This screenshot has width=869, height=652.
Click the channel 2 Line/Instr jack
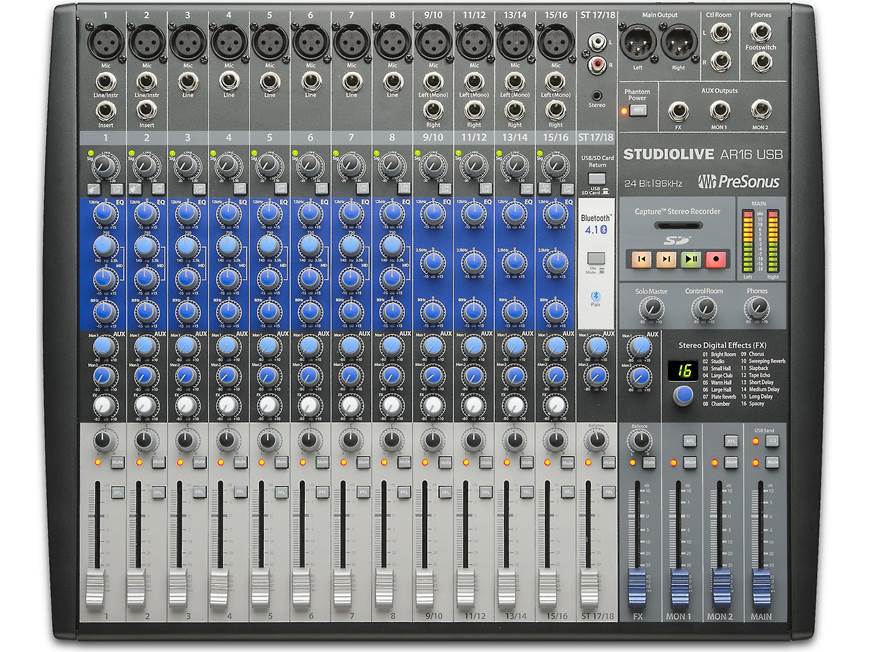pos(146,82)
